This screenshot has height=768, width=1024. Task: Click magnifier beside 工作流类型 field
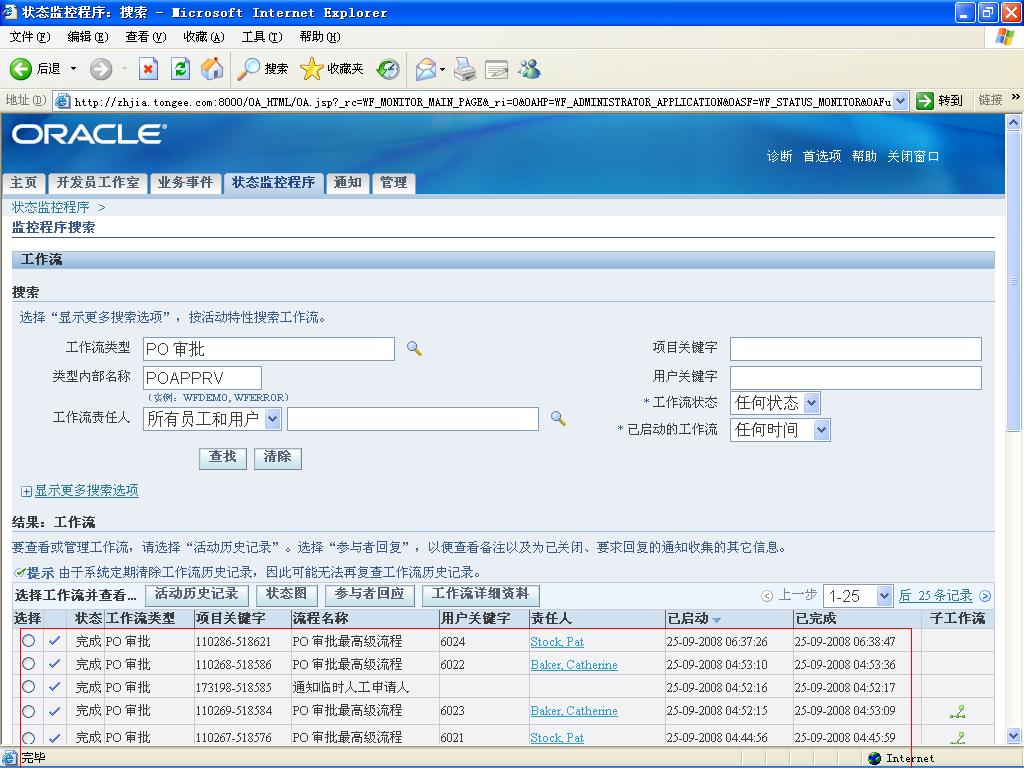tap(414, 348)
